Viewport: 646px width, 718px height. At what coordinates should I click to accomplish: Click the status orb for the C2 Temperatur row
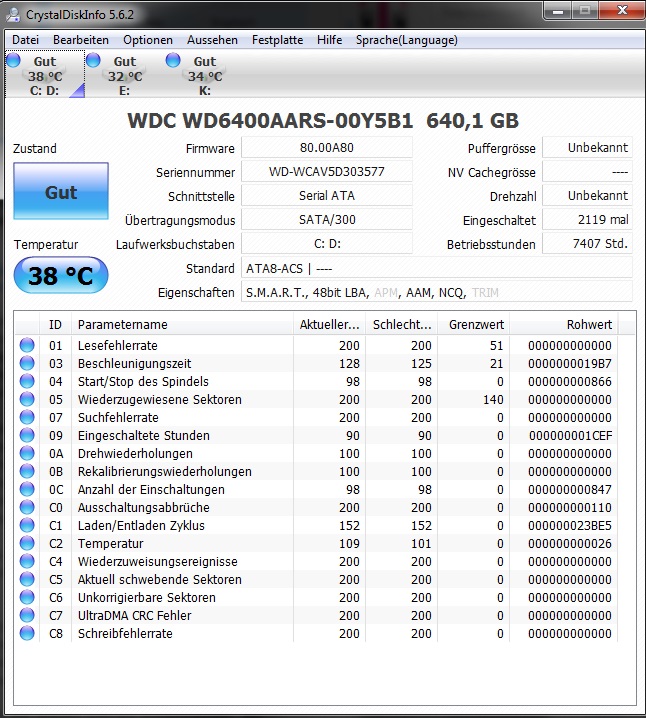27,543
